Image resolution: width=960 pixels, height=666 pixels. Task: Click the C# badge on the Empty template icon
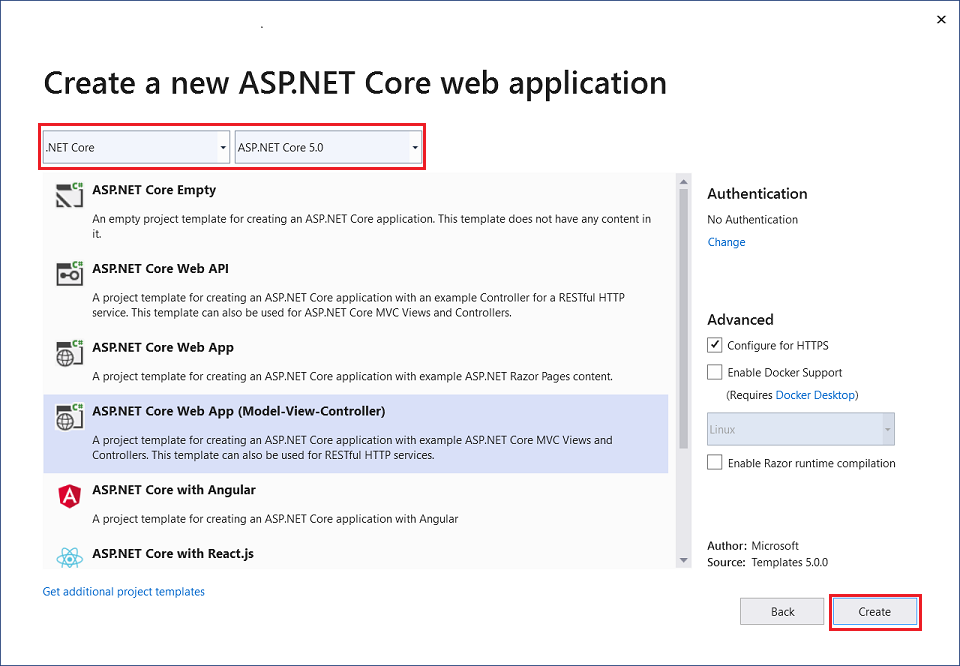[78, 188]
